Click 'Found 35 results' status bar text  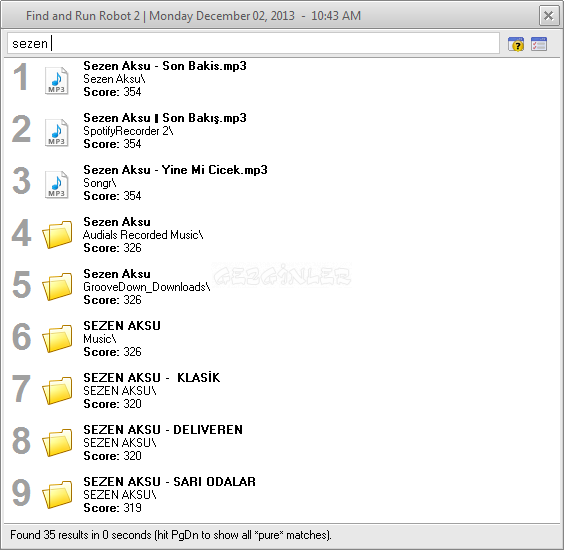(x=170, y=535)
